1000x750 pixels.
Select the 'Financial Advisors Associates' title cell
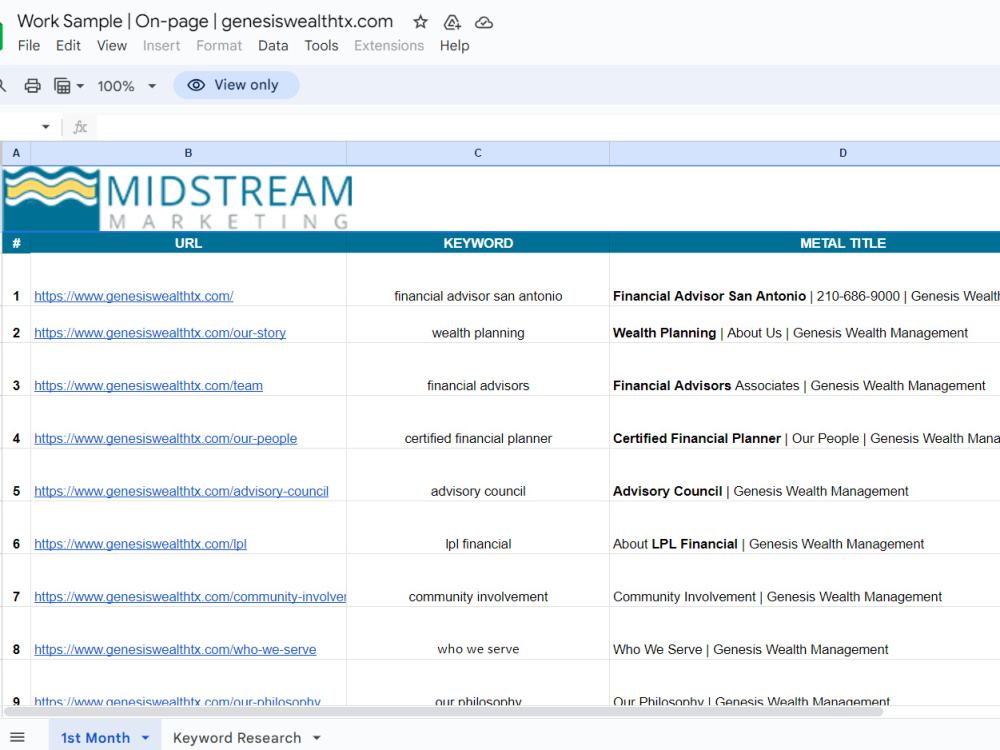805,369
